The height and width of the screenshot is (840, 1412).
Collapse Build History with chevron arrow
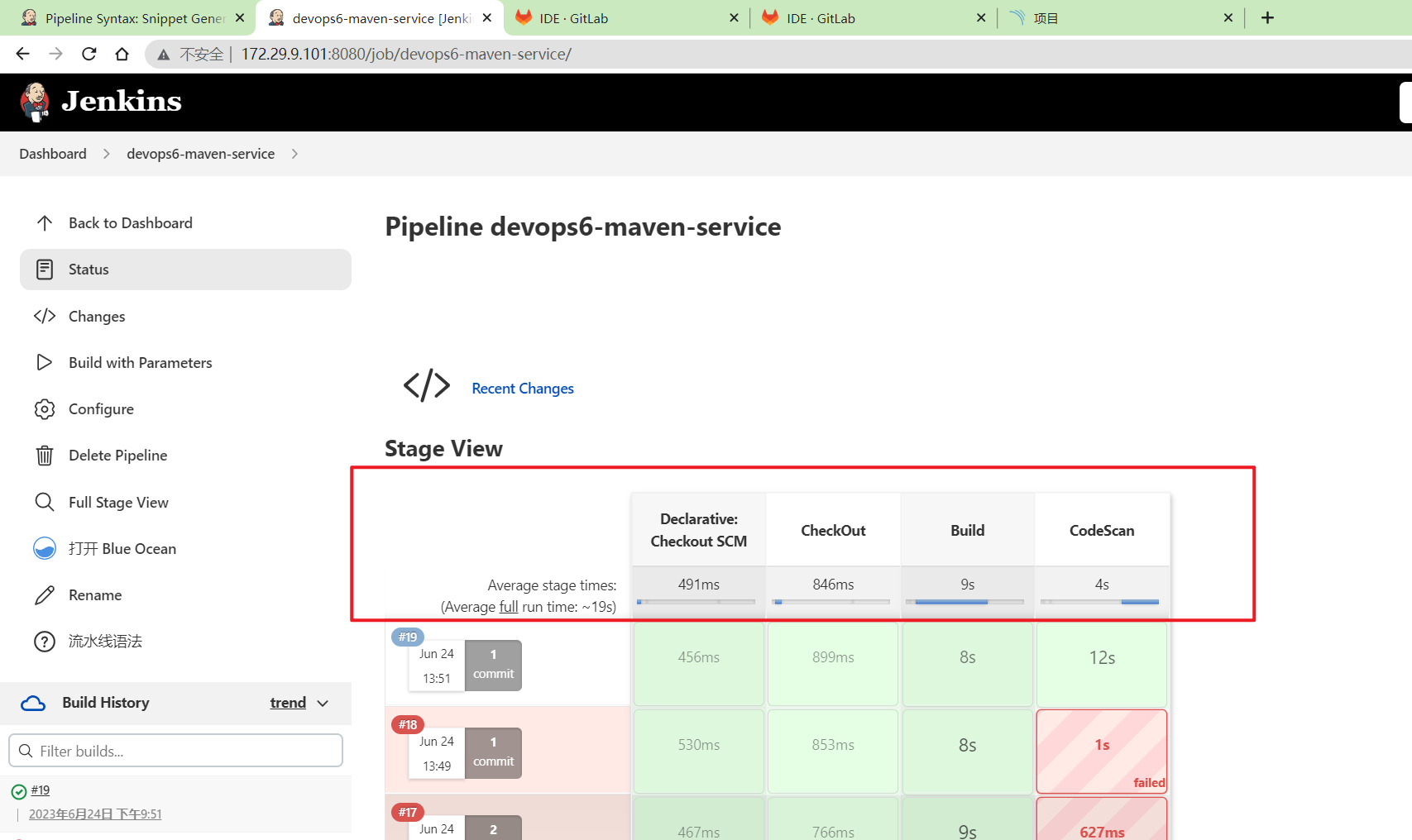(x=323, y=704)
